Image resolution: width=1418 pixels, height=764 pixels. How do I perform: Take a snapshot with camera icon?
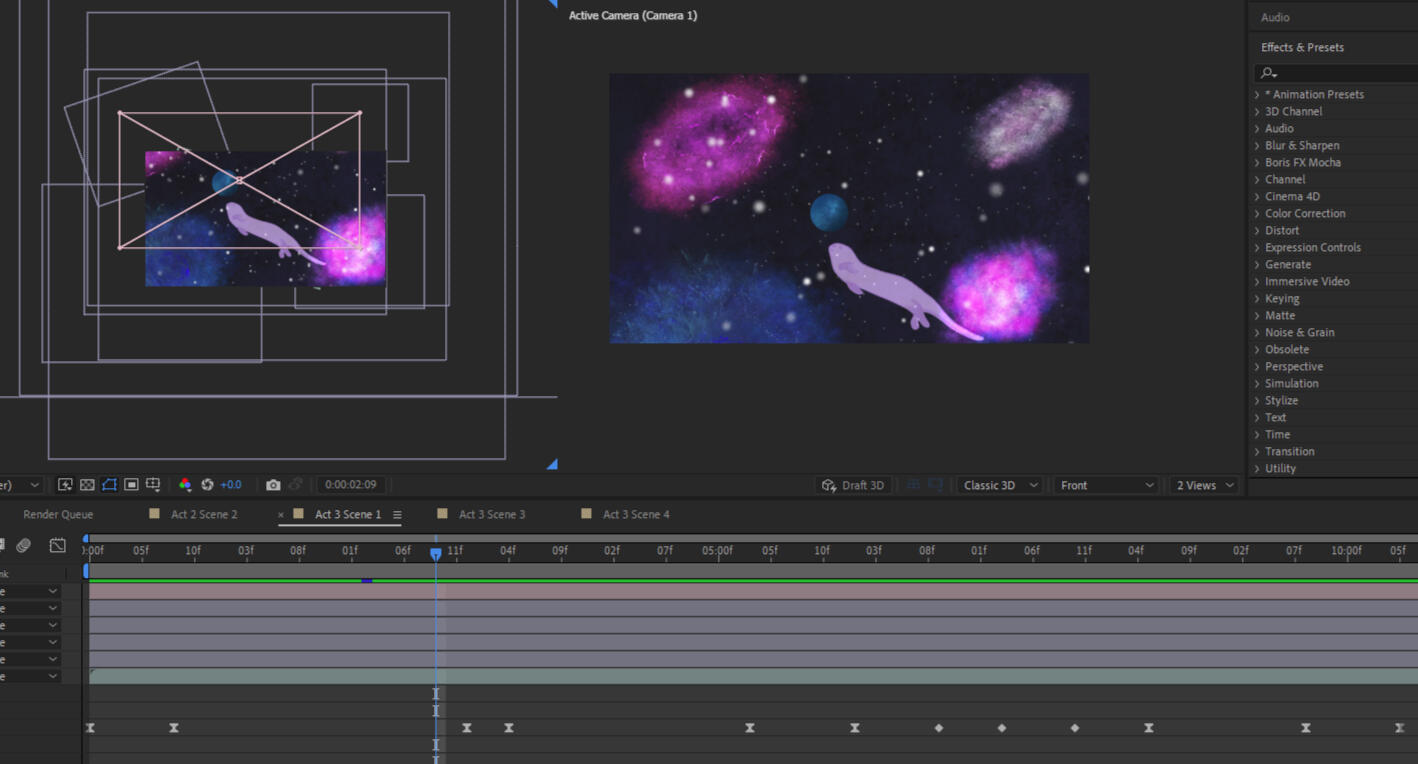pos(273,485)
